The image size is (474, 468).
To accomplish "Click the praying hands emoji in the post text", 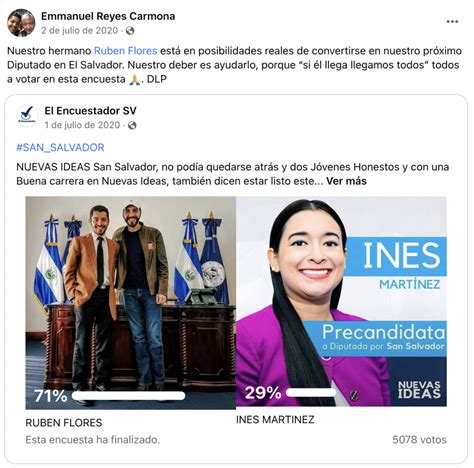I will [134, 80].
